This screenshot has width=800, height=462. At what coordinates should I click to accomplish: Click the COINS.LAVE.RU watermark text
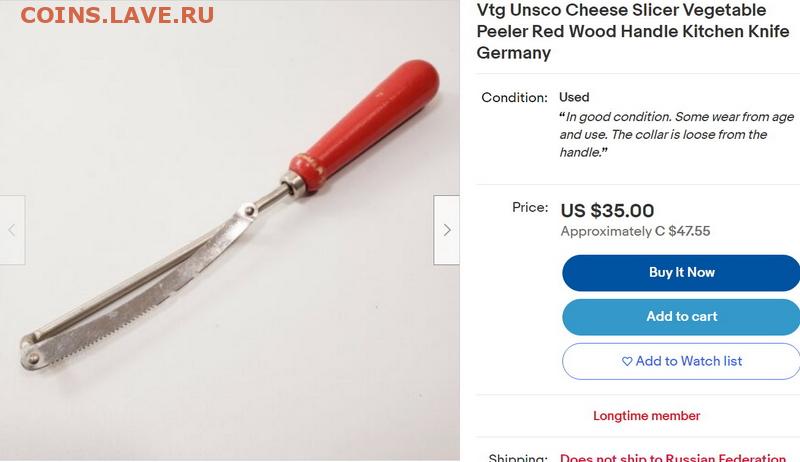coord(117,15)
